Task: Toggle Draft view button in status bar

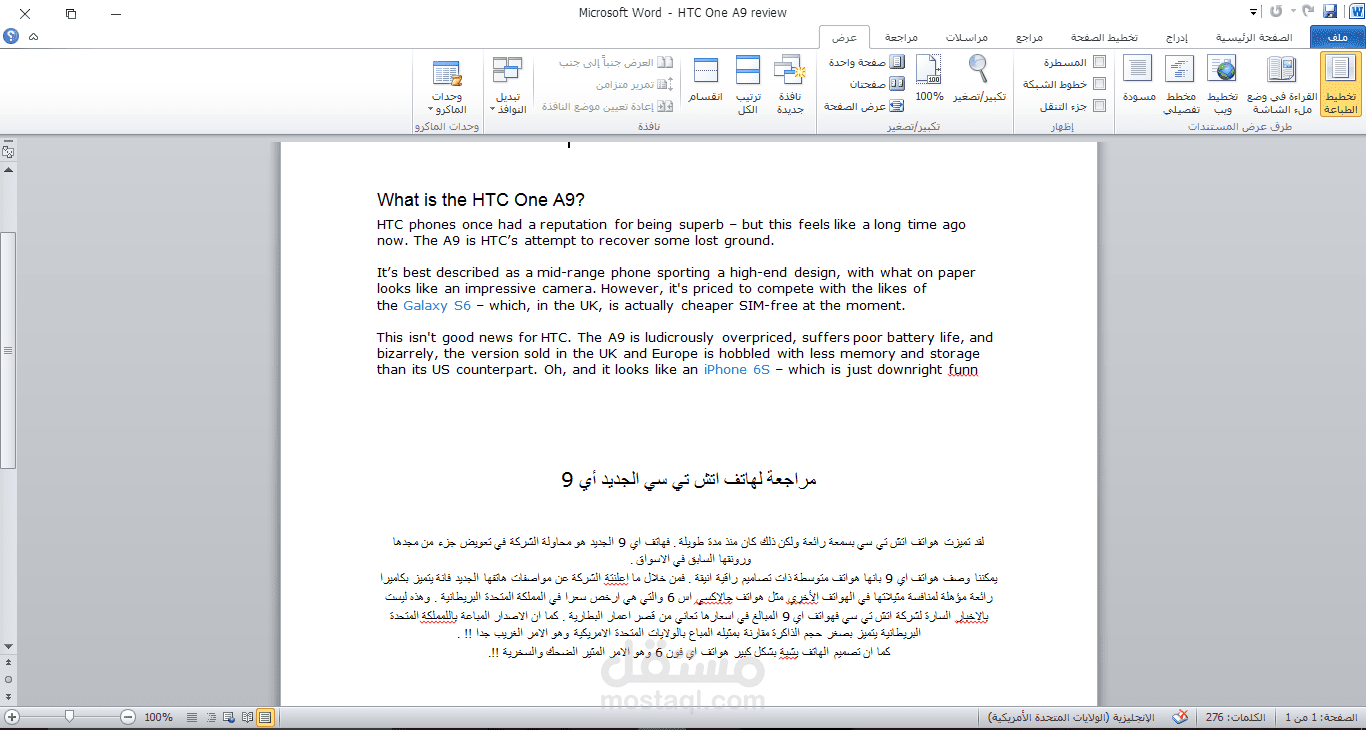Action: tap(191, 717)
